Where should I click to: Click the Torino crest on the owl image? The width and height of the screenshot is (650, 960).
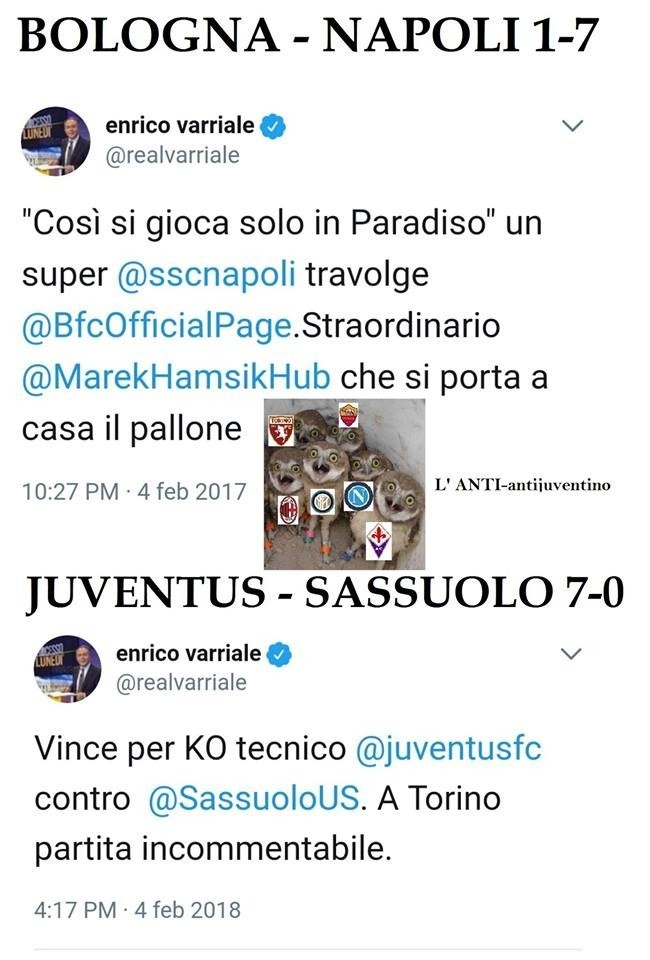281,430
